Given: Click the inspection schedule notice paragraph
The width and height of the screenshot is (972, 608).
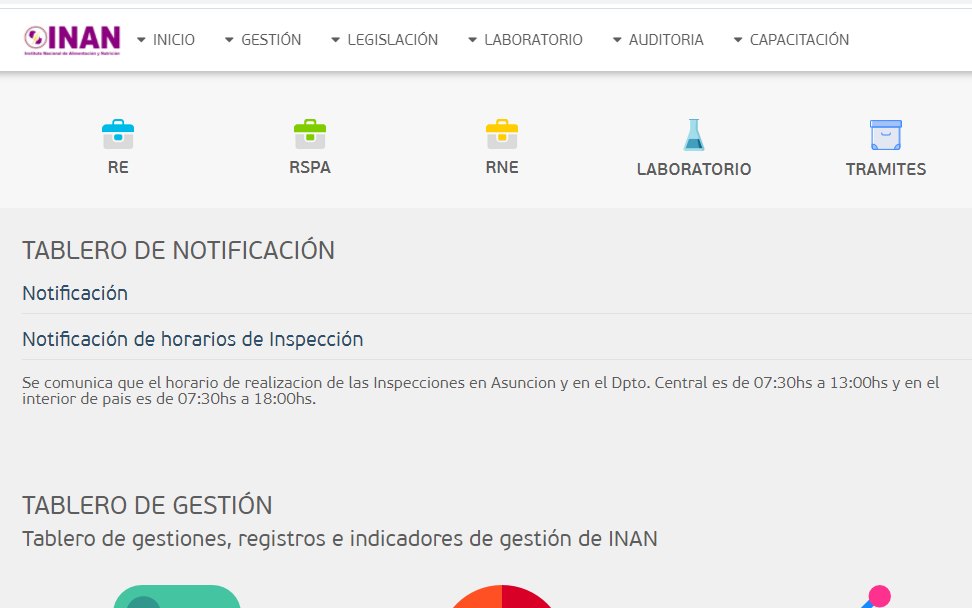Looking at the screenshot, I should (481, 390).
